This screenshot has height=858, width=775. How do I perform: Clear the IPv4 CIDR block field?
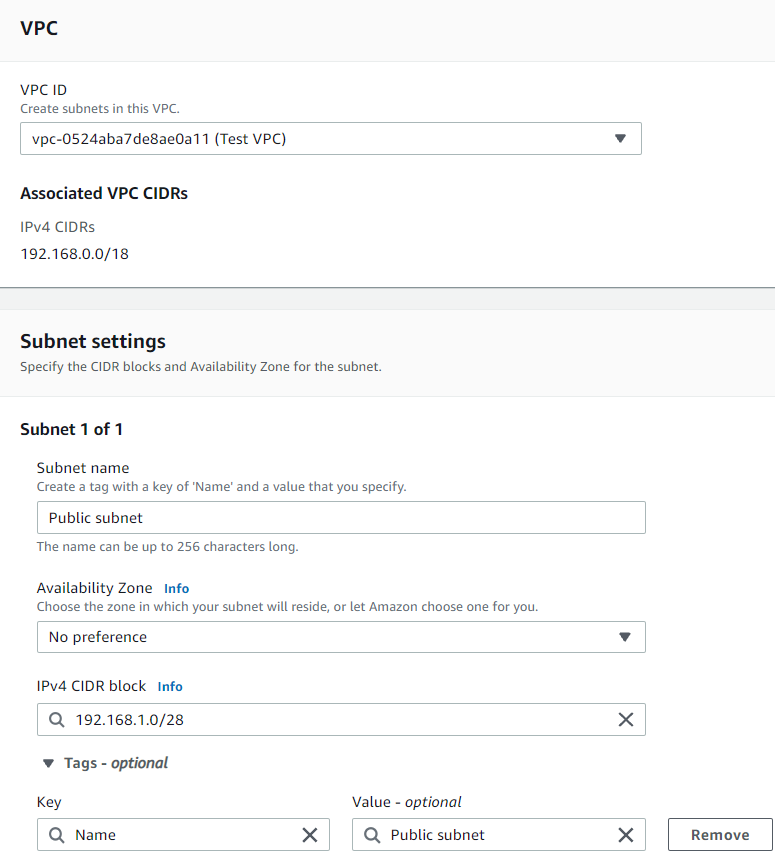tap(626, 719)
